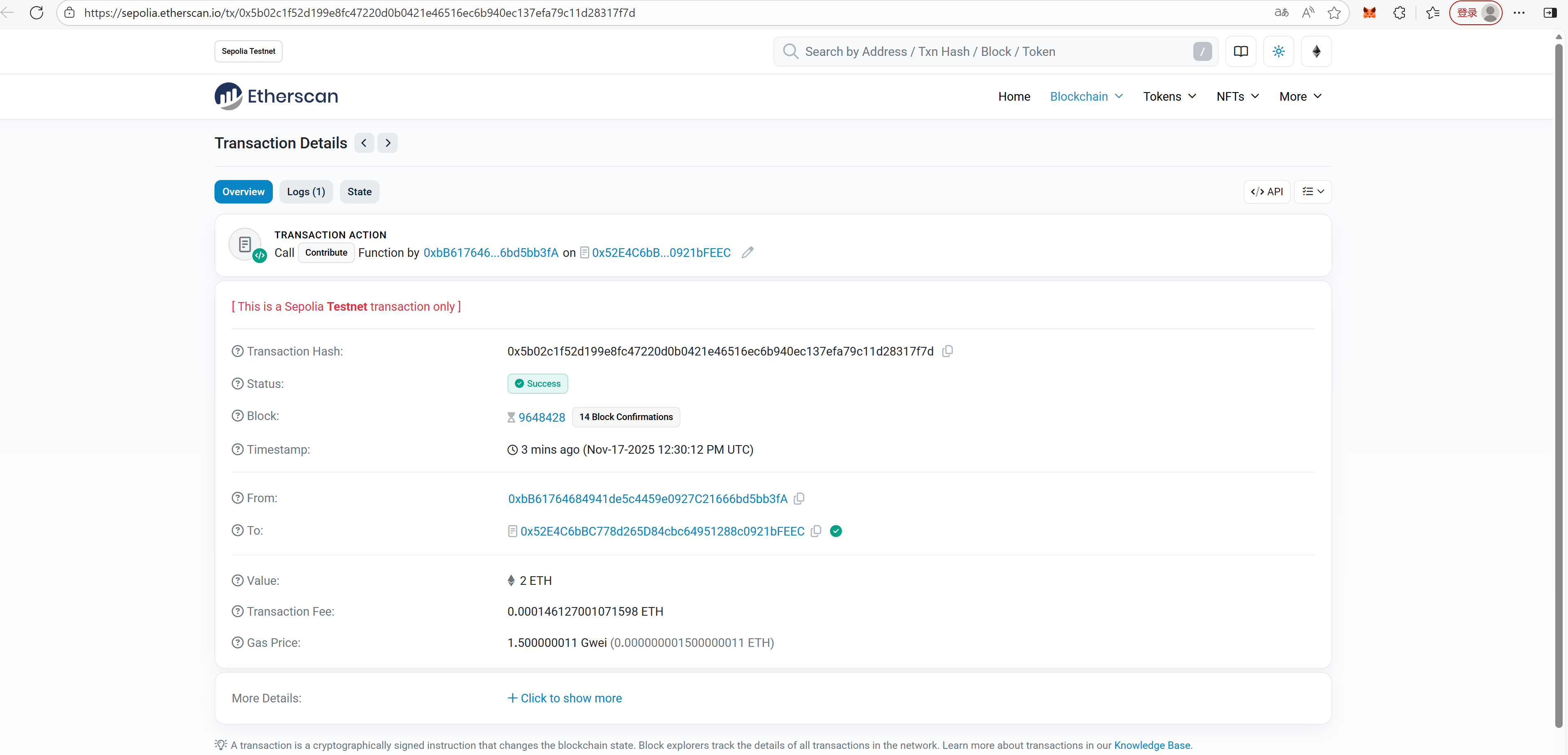This screenshot has width=1568, height=755.
Task: Toggle the light/dark theme sun button
Action: (x=1278, y=52)
